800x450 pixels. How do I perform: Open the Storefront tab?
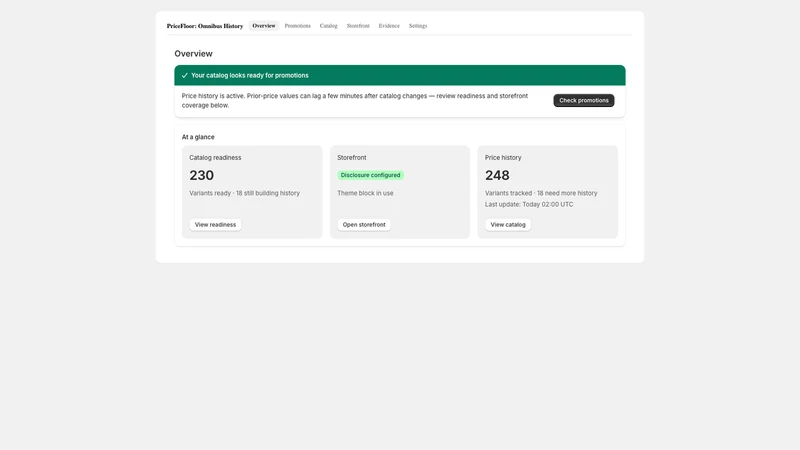point(358,26)
